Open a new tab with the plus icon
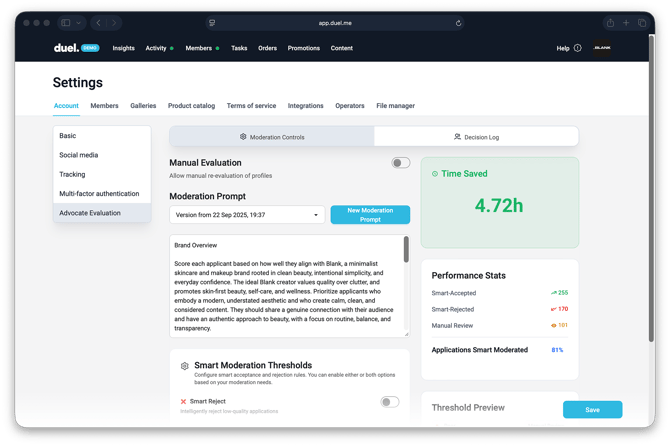 626,22
